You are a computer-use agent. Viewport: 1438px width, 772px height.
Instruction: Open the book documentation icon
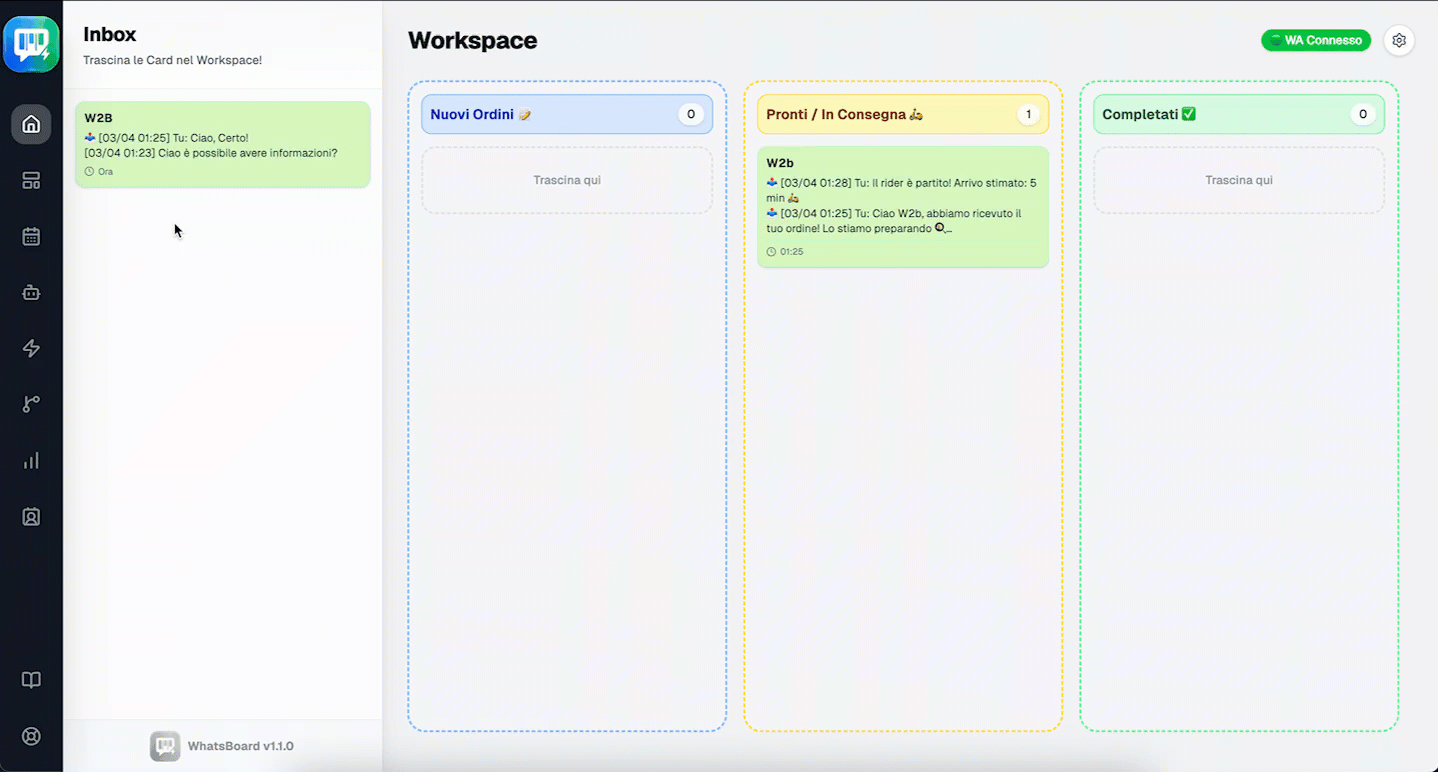point(31,680)
